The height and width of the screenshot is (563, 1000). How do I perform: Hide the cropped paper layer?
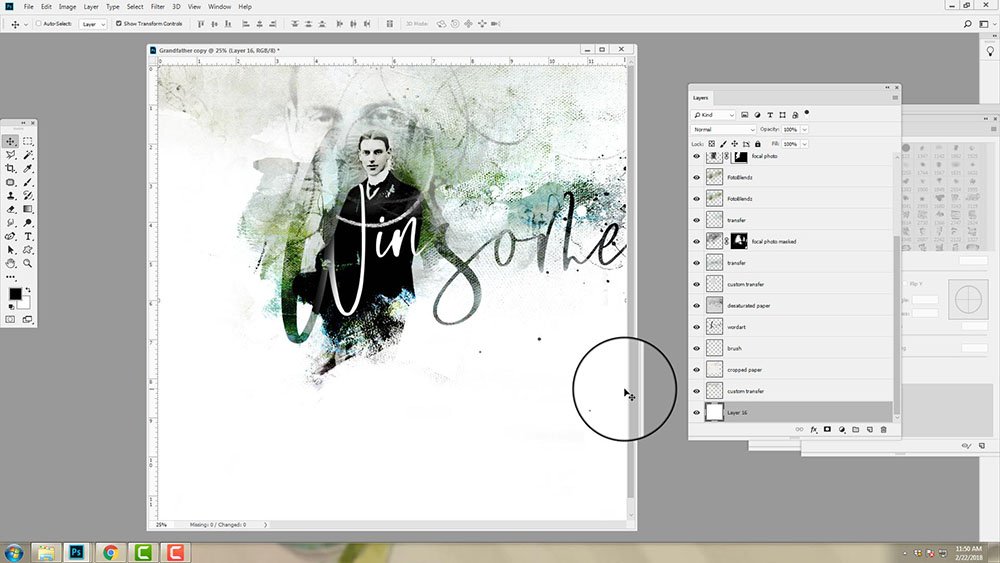pos(696,370)
